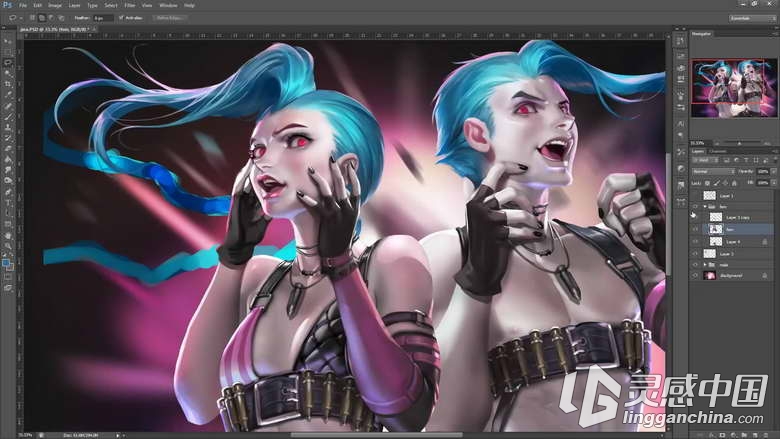Switch to the Channels tab
The image size is (780, 439).
tap(718, 151)
